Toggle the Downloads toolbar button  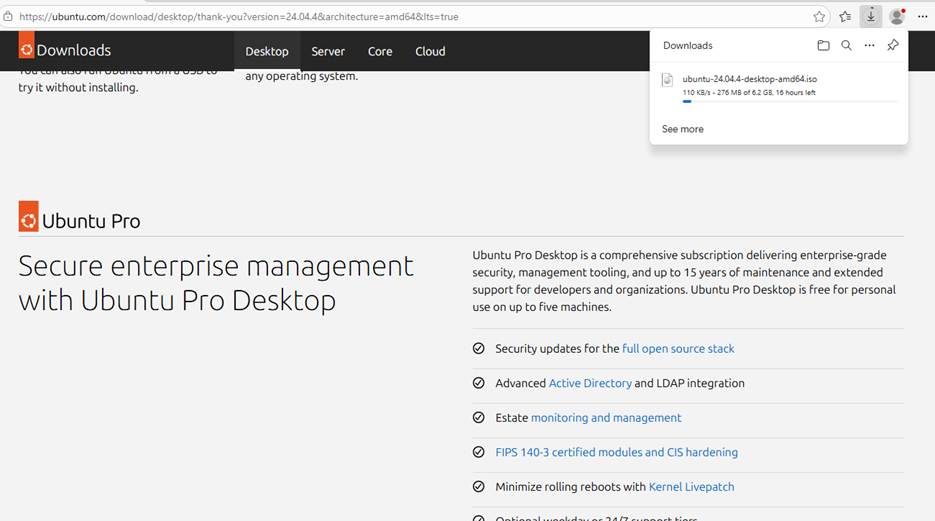pyautogui.click(x=871, y=17)
